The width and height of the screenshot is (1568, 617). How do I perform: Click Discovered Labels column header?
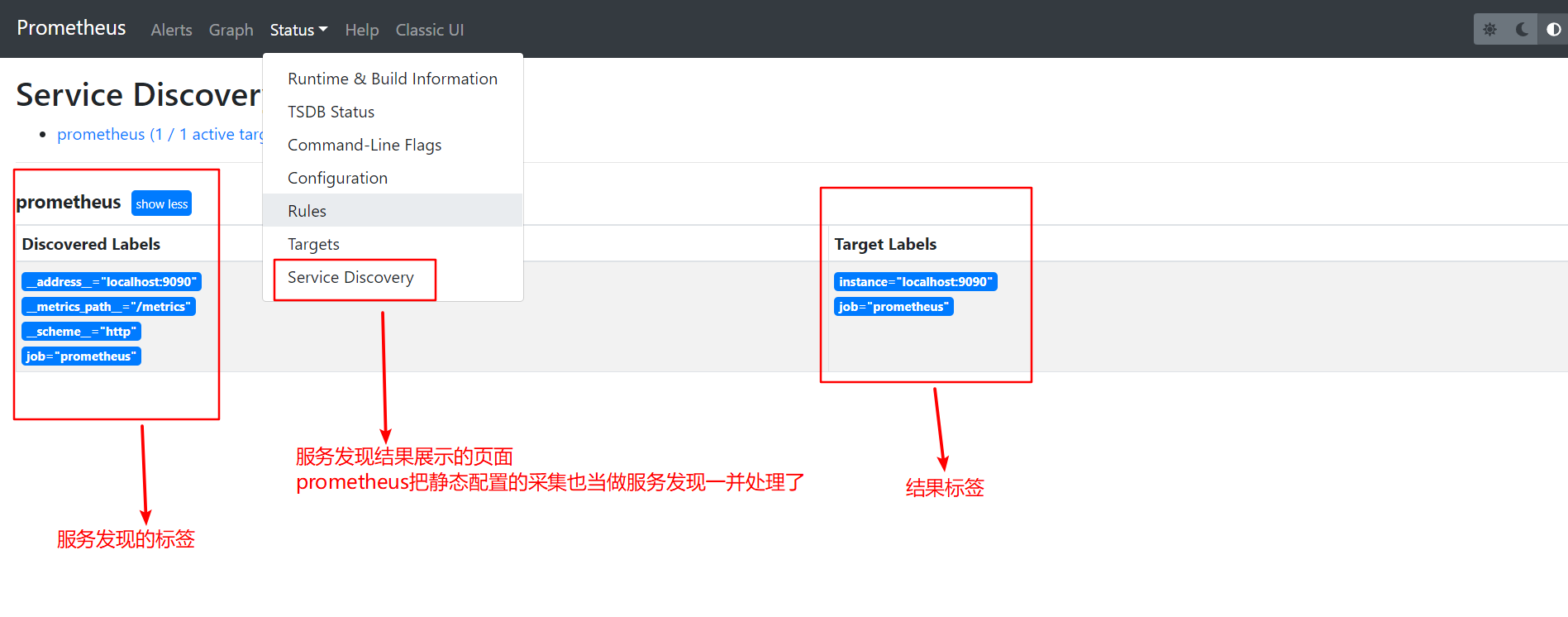pos(91,244)
